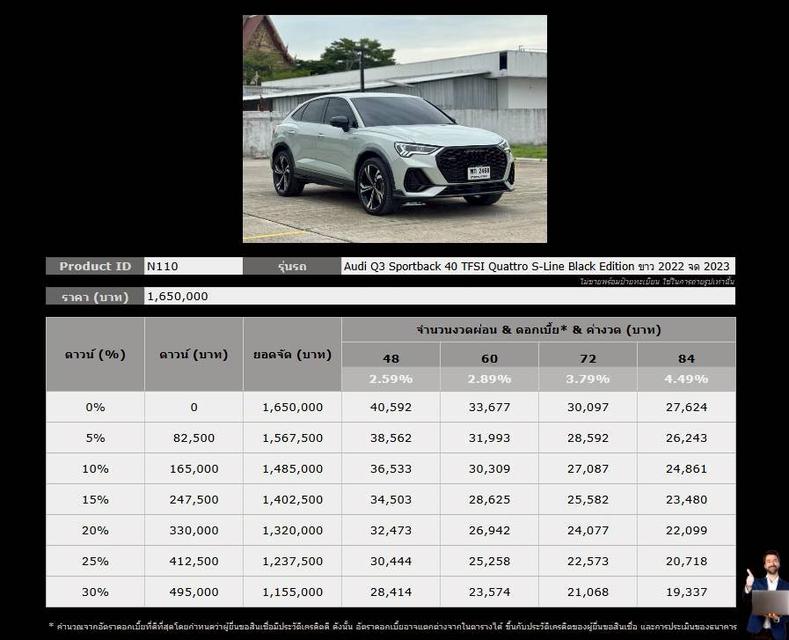Click the 84 installments column header
The width and height of the screenshot is (789, 640).
pos(686,358)
